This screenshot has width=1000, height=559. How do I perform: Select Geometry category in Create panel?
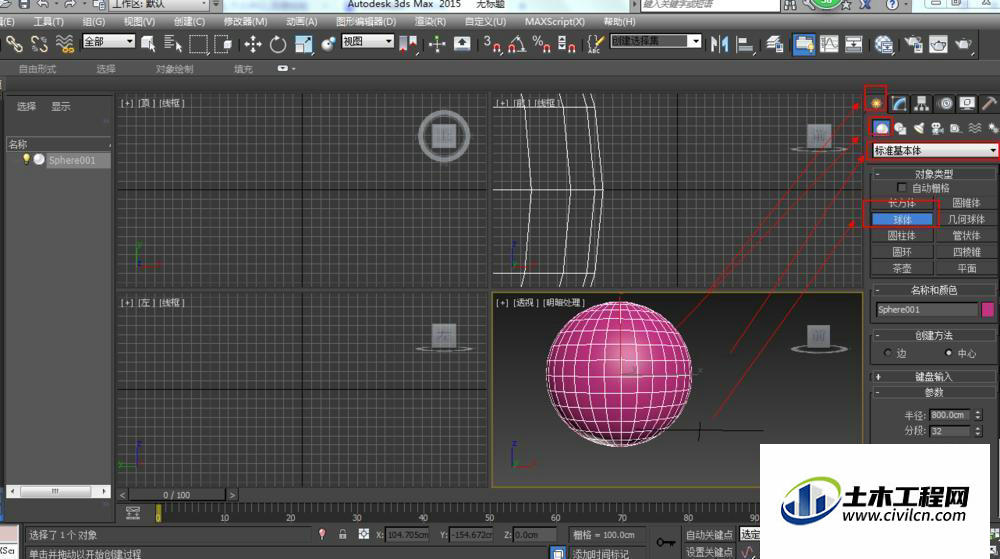pos(881,128)
